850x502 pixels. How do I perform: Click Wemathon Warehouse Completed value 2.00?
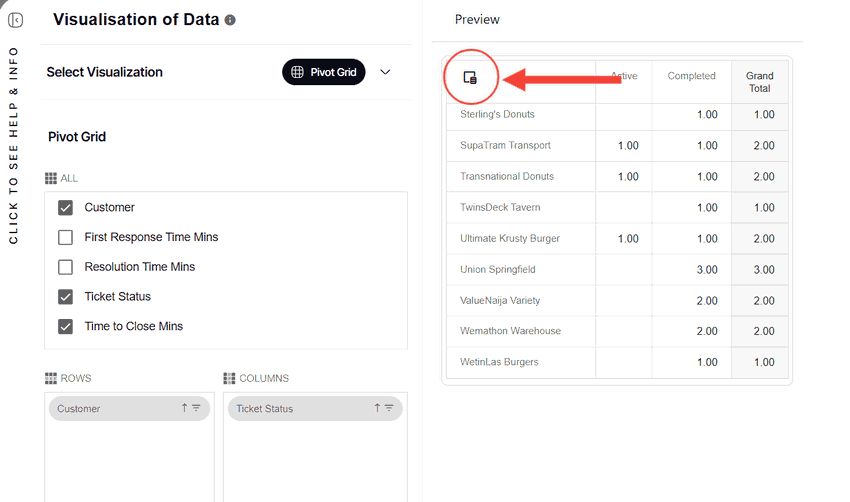707,331
